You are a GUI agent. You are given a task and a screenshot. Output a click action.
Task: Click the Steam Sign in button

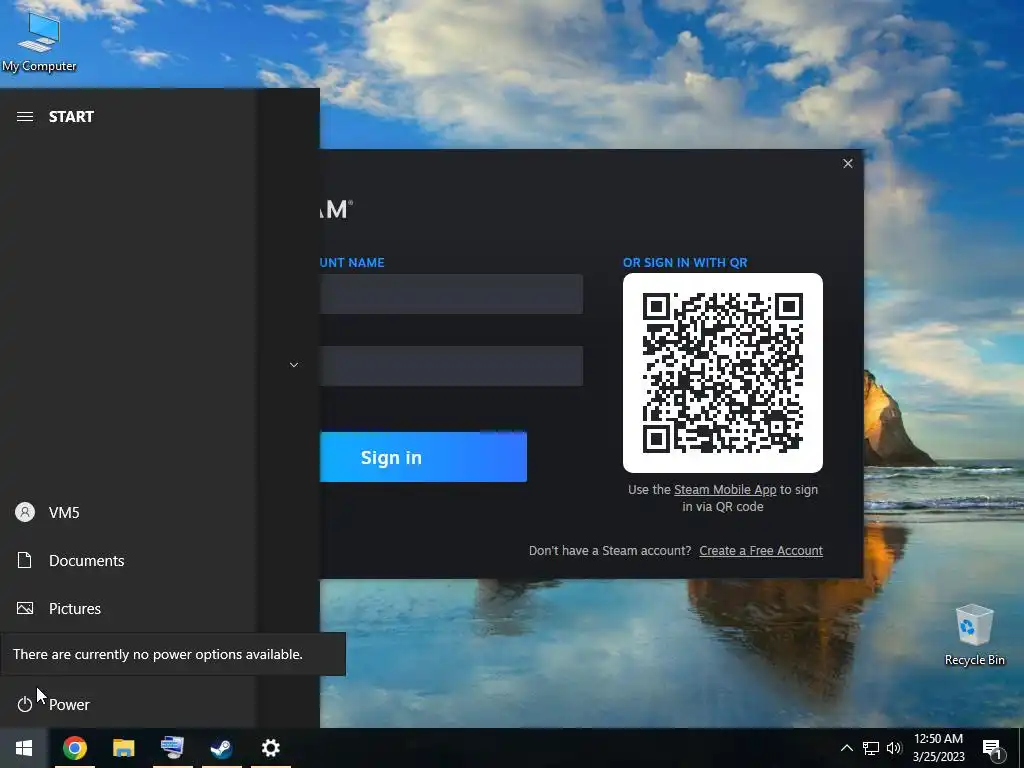[423, 457]
